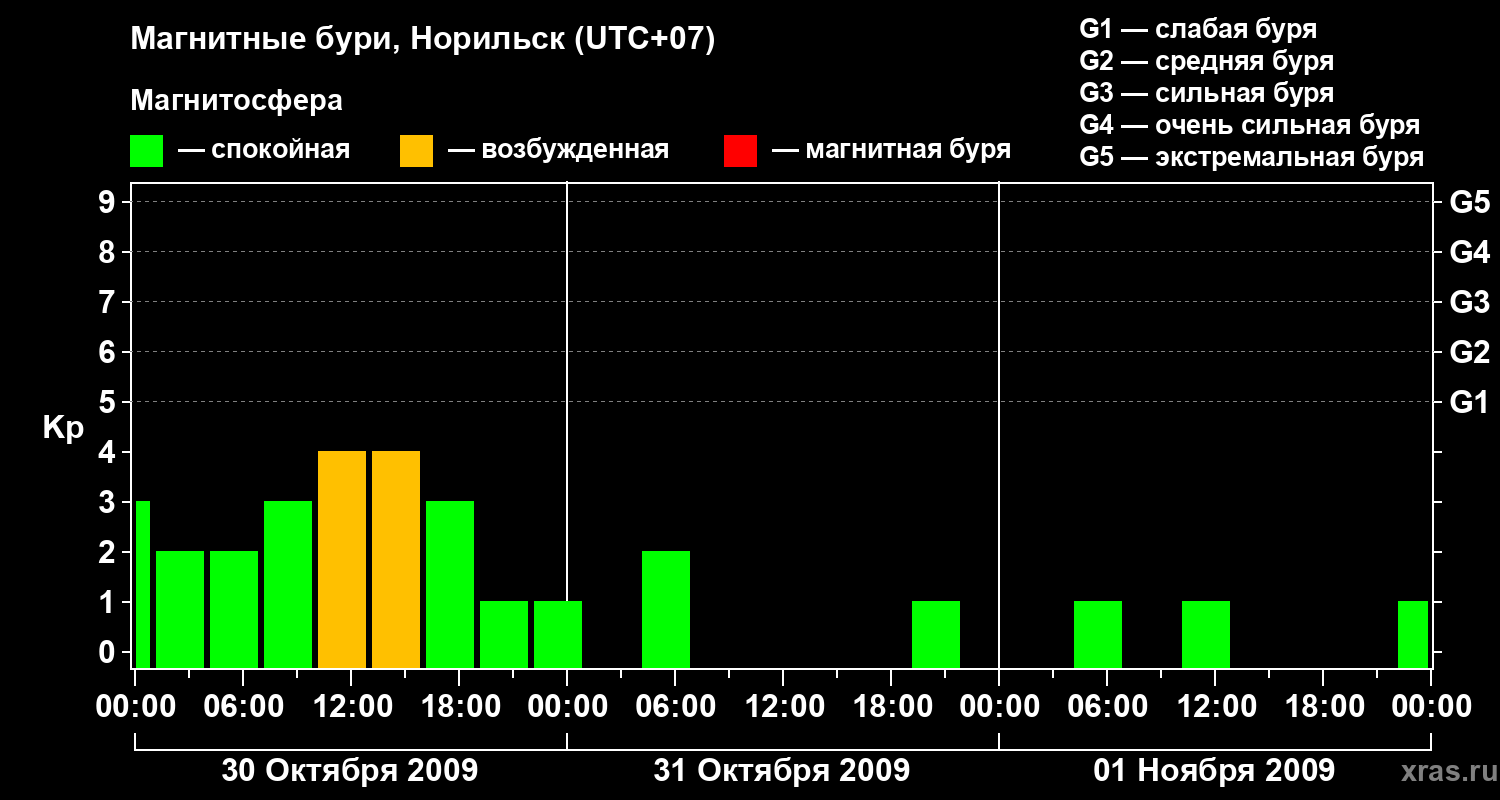Viewport: 1500px width, 800px height.
Task: Click the 'G2' label on right axis
Action: point(1469,352)
